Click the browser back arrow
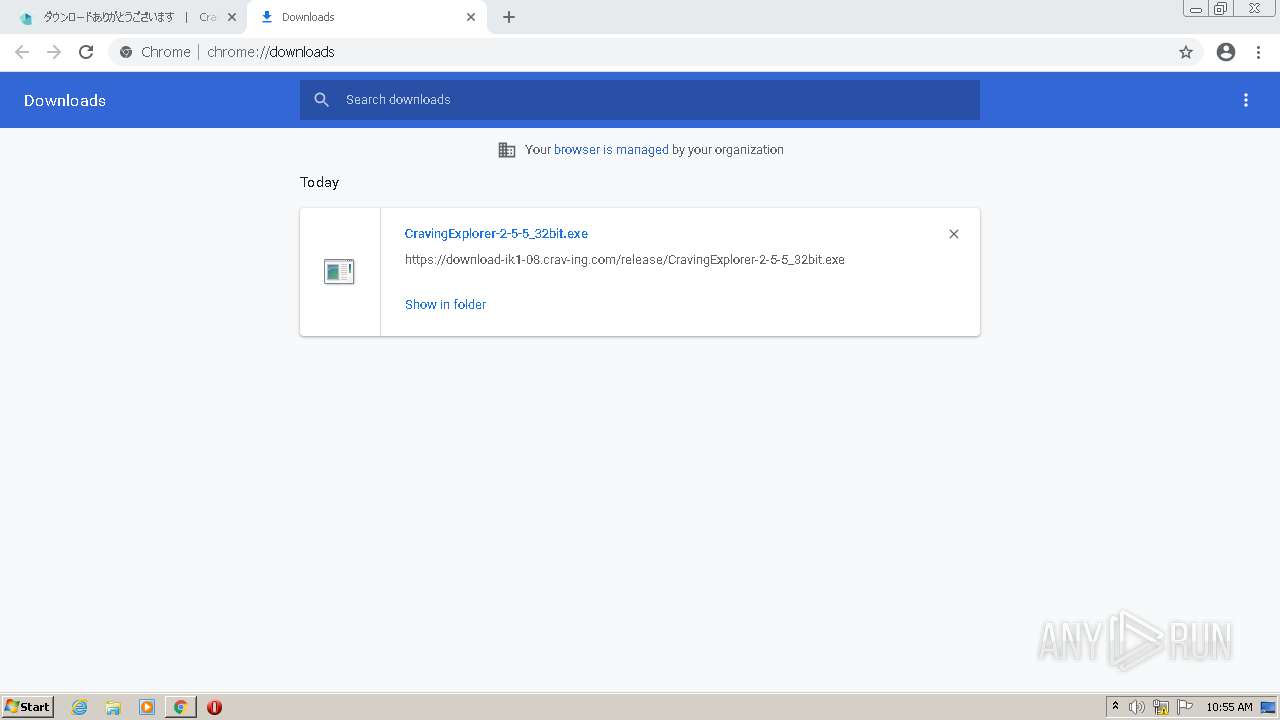1280x720 pixels. pos(22,52)
